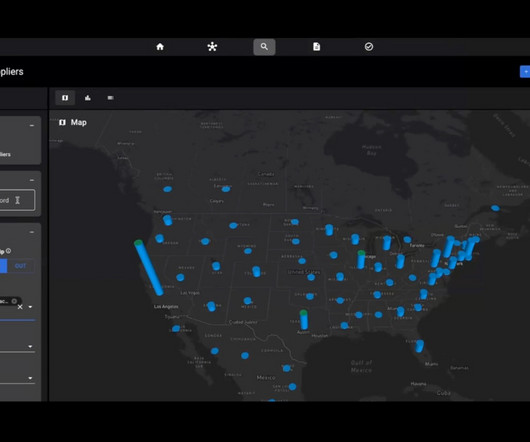530x442 pixels.
Task: Open the network graph icon in top bar
Action: (x=212, y=47)
